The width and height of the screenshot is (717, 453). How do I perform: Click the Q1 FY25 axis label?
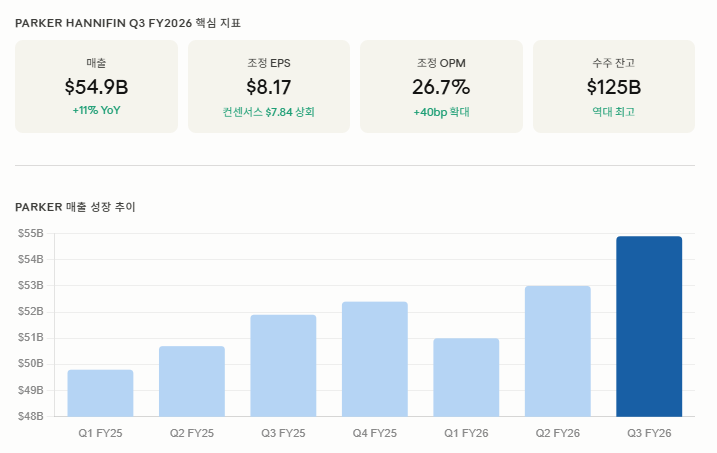[100, 433]
